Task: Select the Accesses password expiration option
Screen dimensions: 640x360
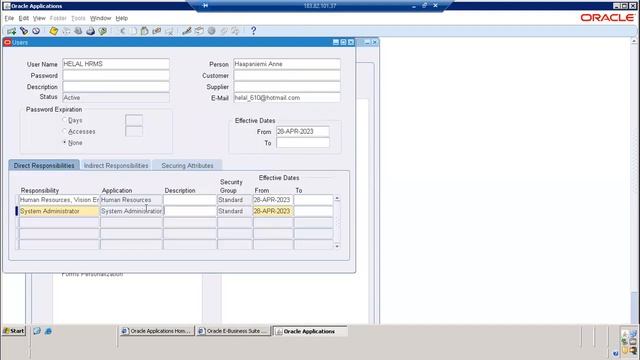Action: pyautogui.click(x=64, y=131)
